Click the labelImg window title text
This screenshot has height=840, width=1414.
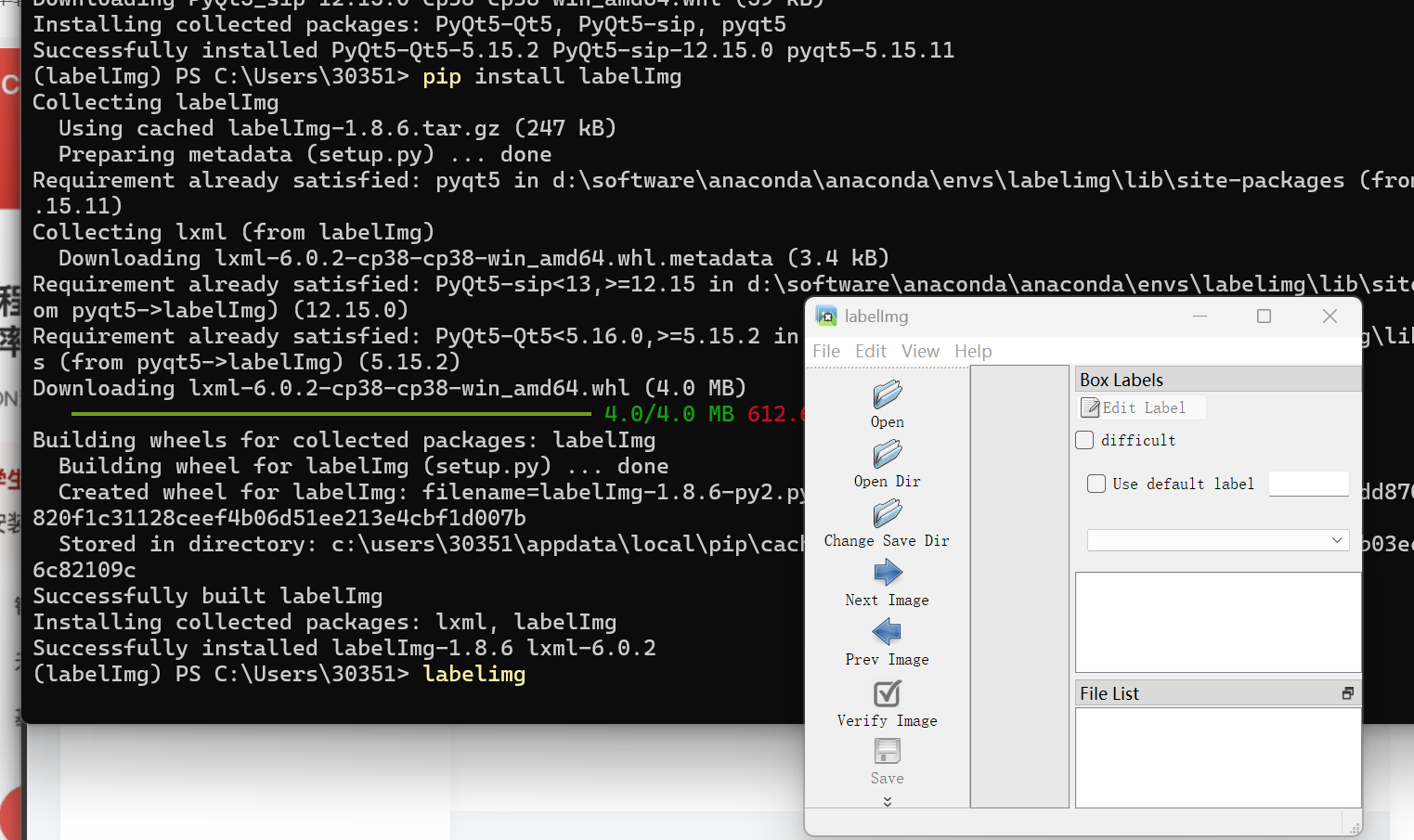pos(876,317)
